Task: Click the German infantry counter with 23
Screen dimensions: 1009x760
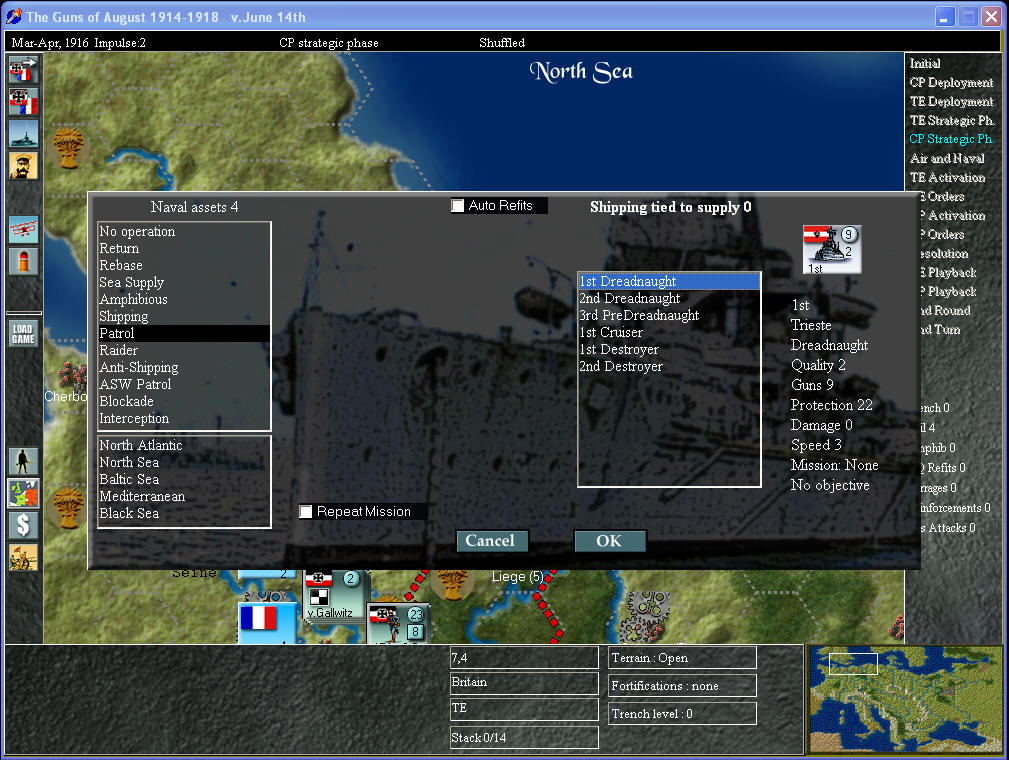Action: point(398,623)
